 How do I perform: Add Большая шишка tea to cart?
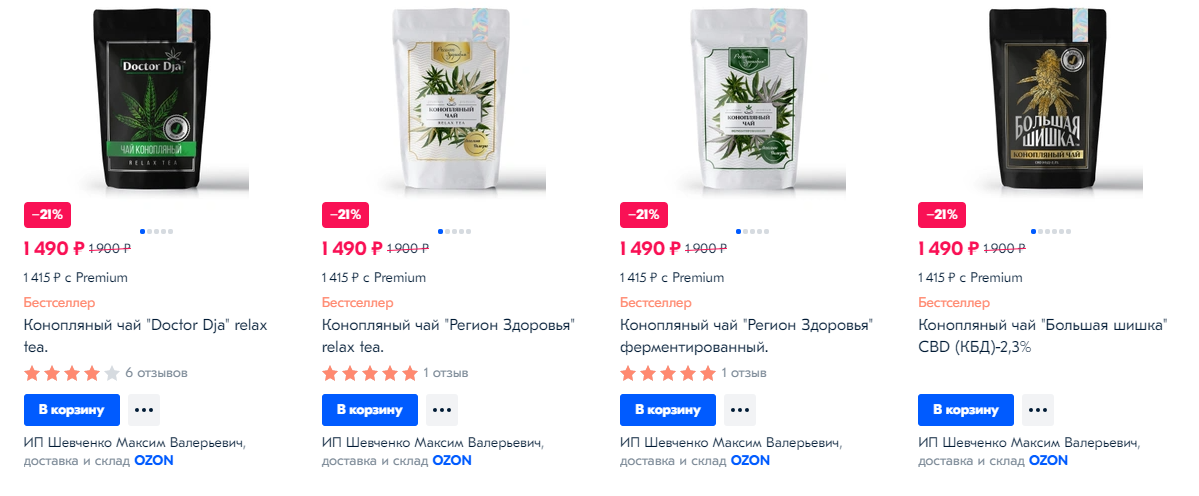(966, 410)
